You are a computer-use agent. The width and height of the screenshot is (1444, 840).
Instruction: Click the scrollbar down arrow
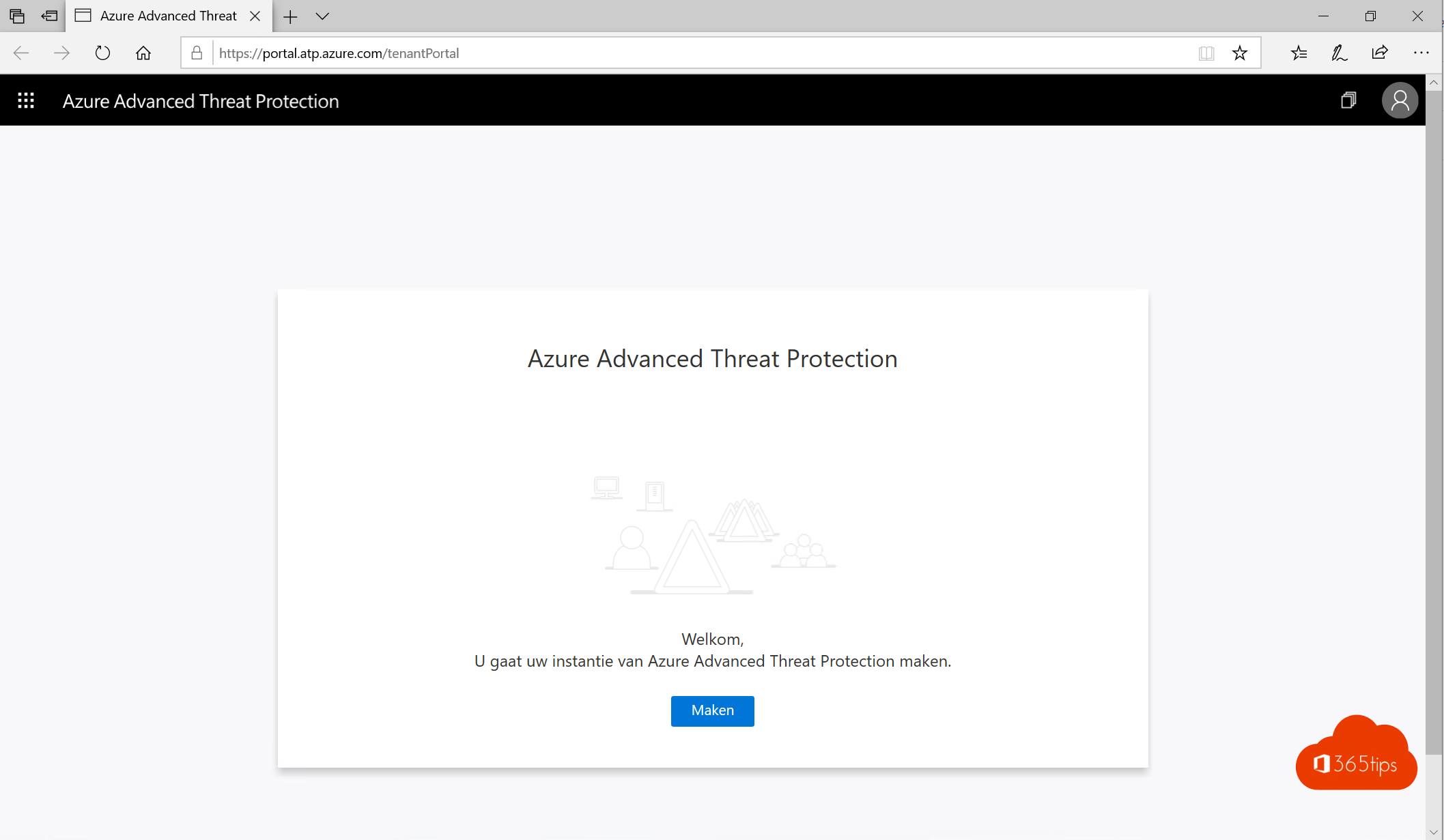click(1433, 832)
